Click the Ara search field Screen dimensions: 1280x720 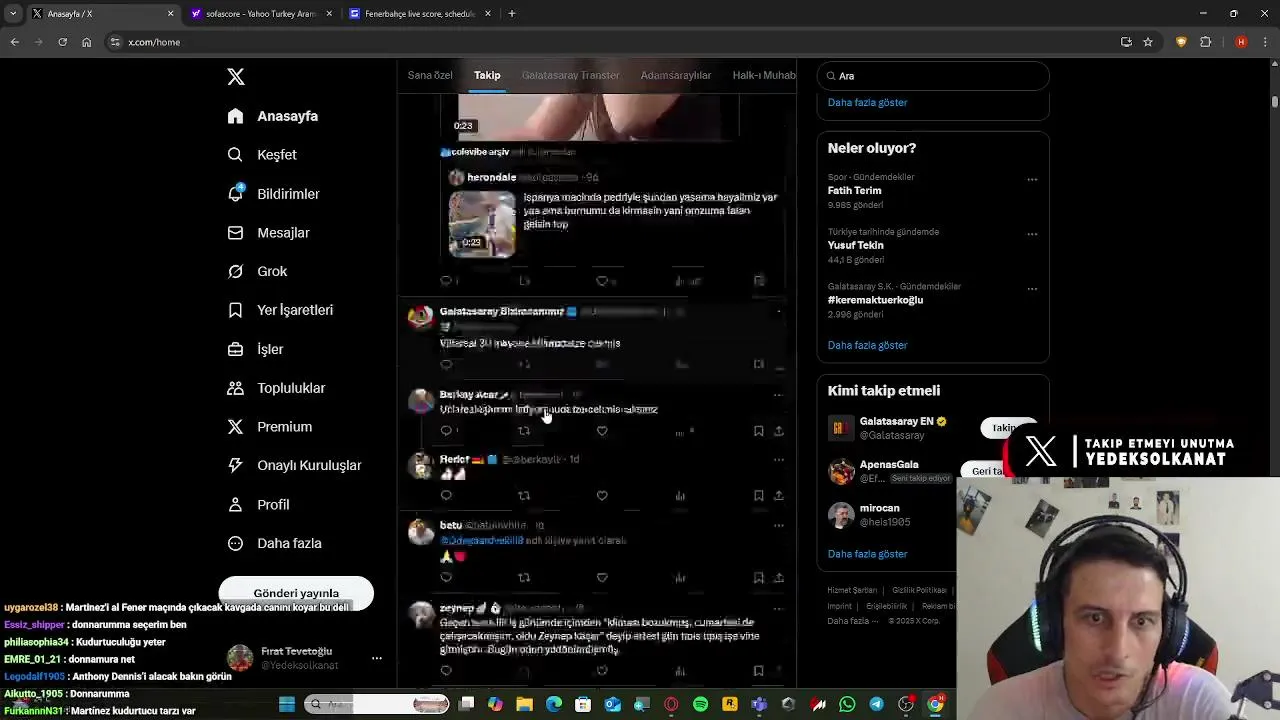click(933, 76)
